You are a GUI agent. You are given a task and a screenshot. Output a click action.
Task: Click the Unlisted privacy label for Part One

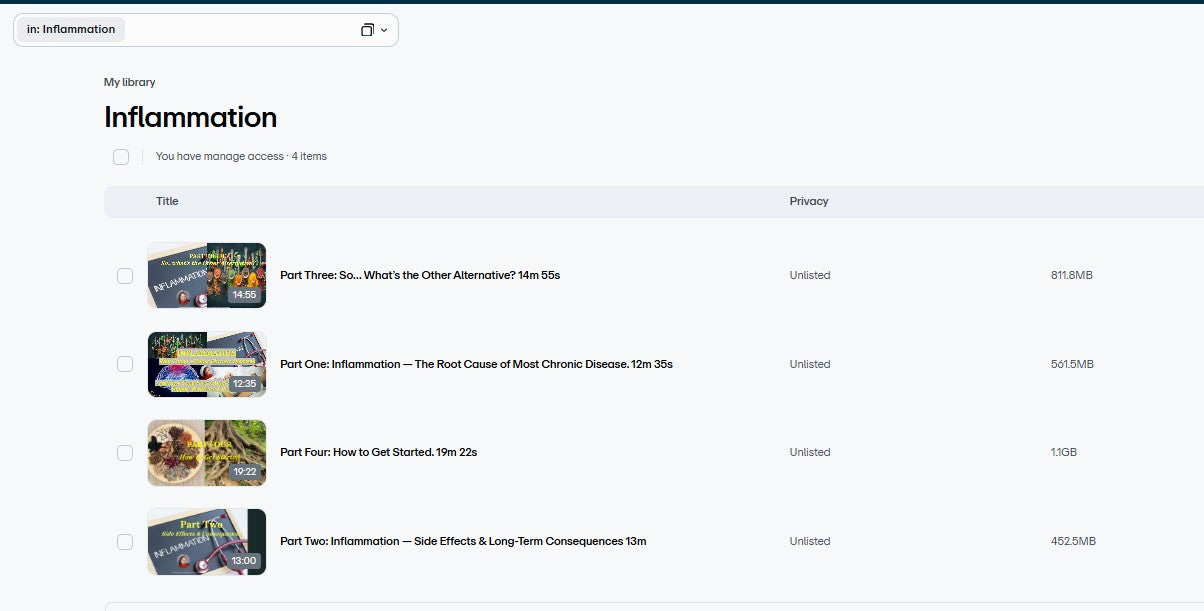[809, 364]
